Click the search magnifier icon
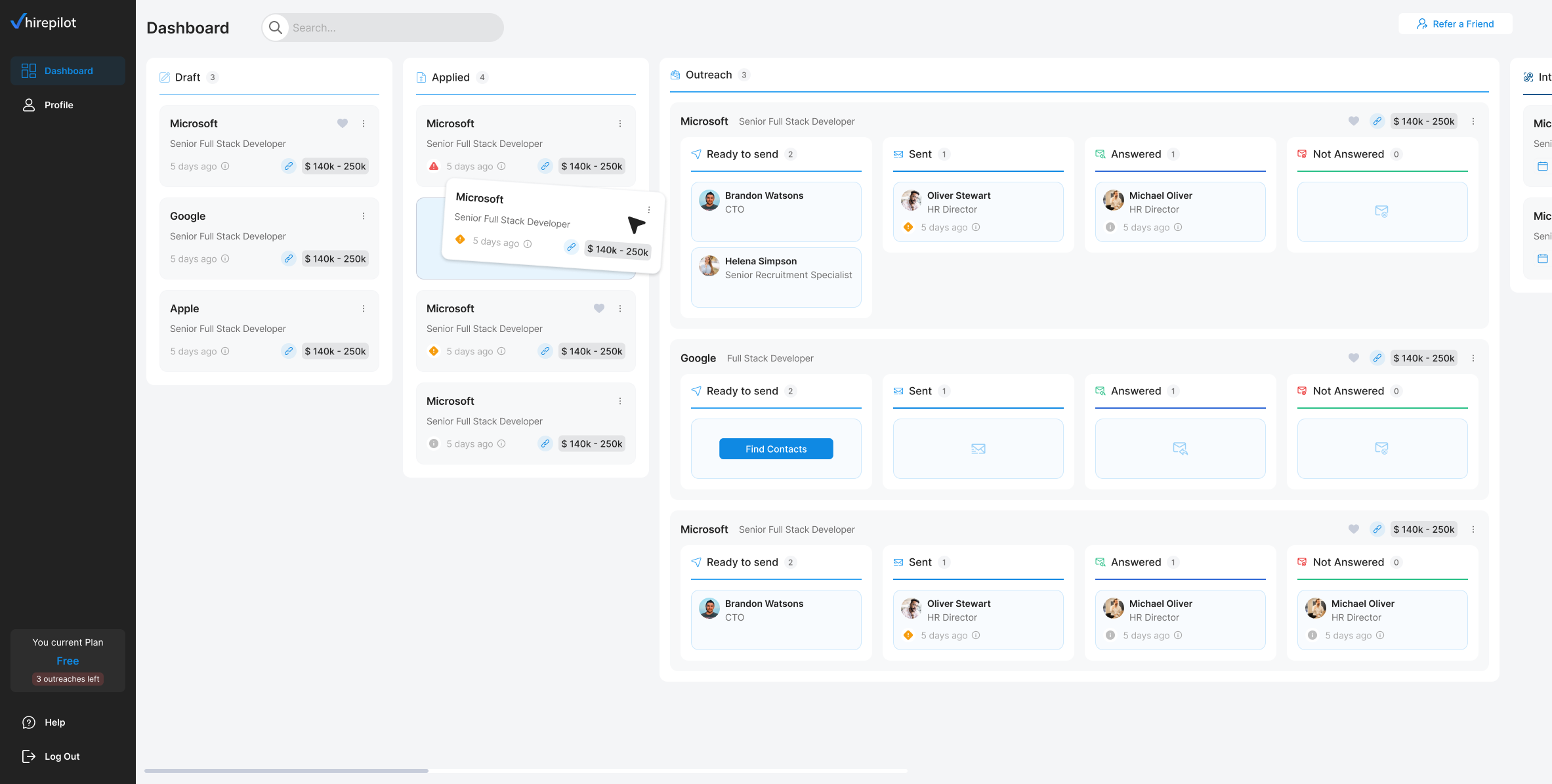 pos(276,28)
